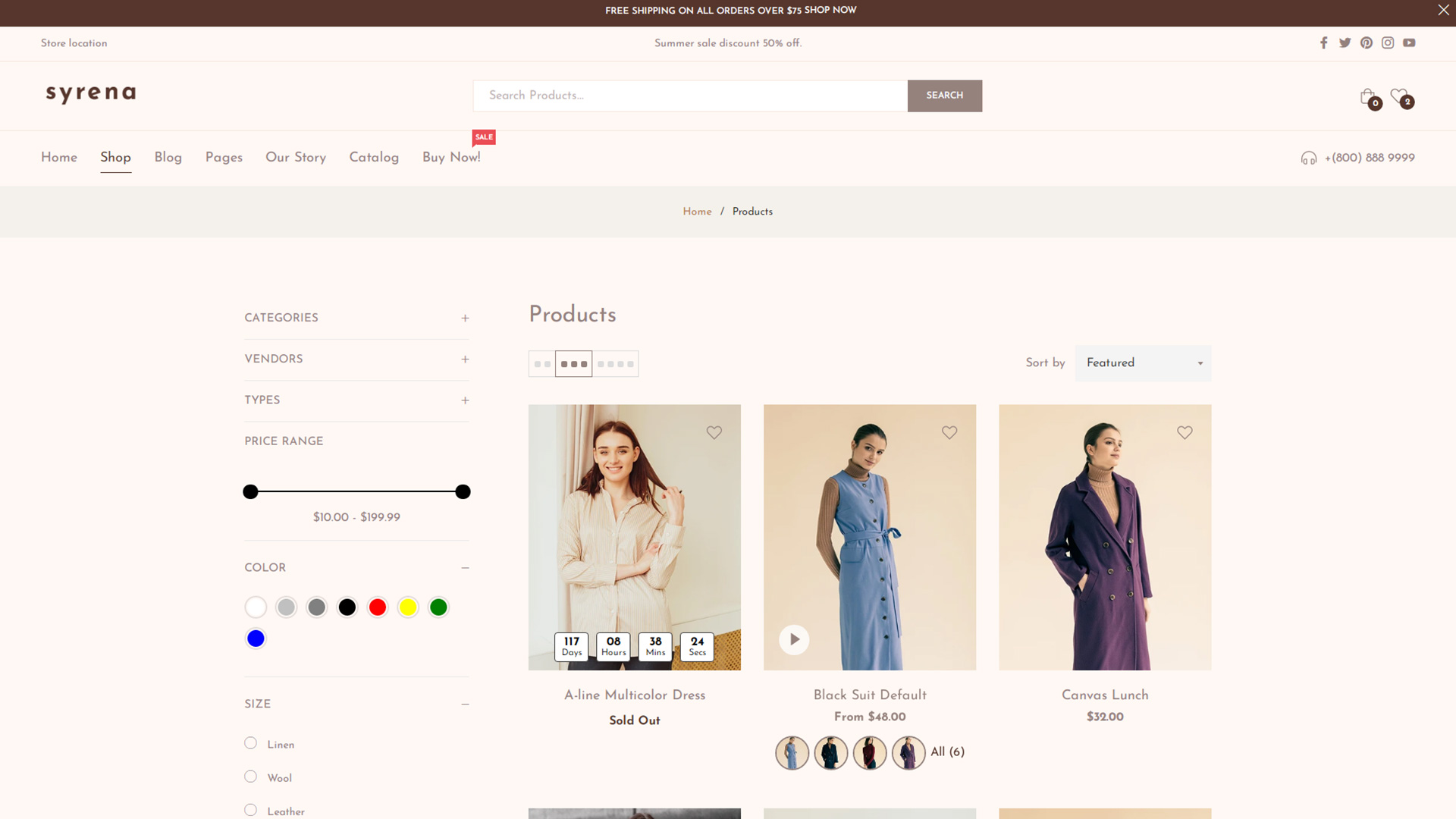This screenshot has height=819, width=1456.
Task: Switch to three-column grid view
Action: coord(573,364)
